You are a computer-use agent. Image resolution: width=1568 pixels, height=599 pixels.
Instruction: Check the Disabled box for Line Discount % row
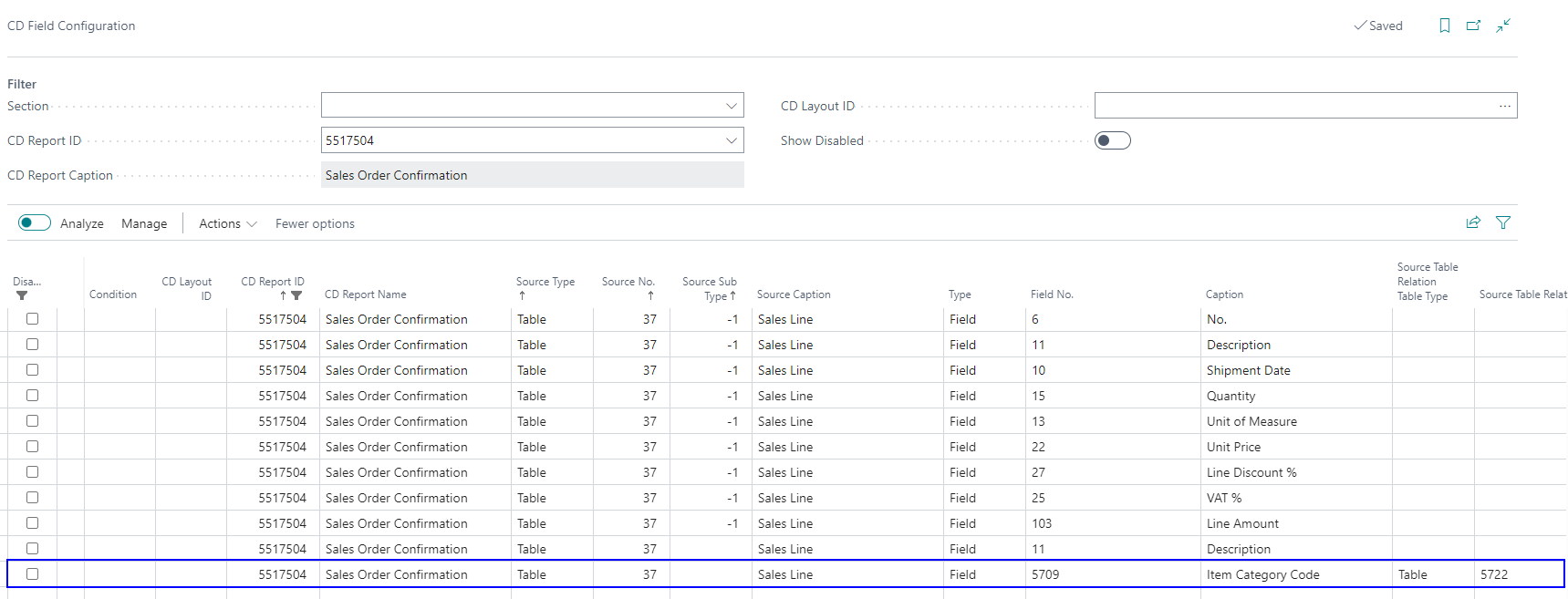pyautogui.click(x=33, y=472)
